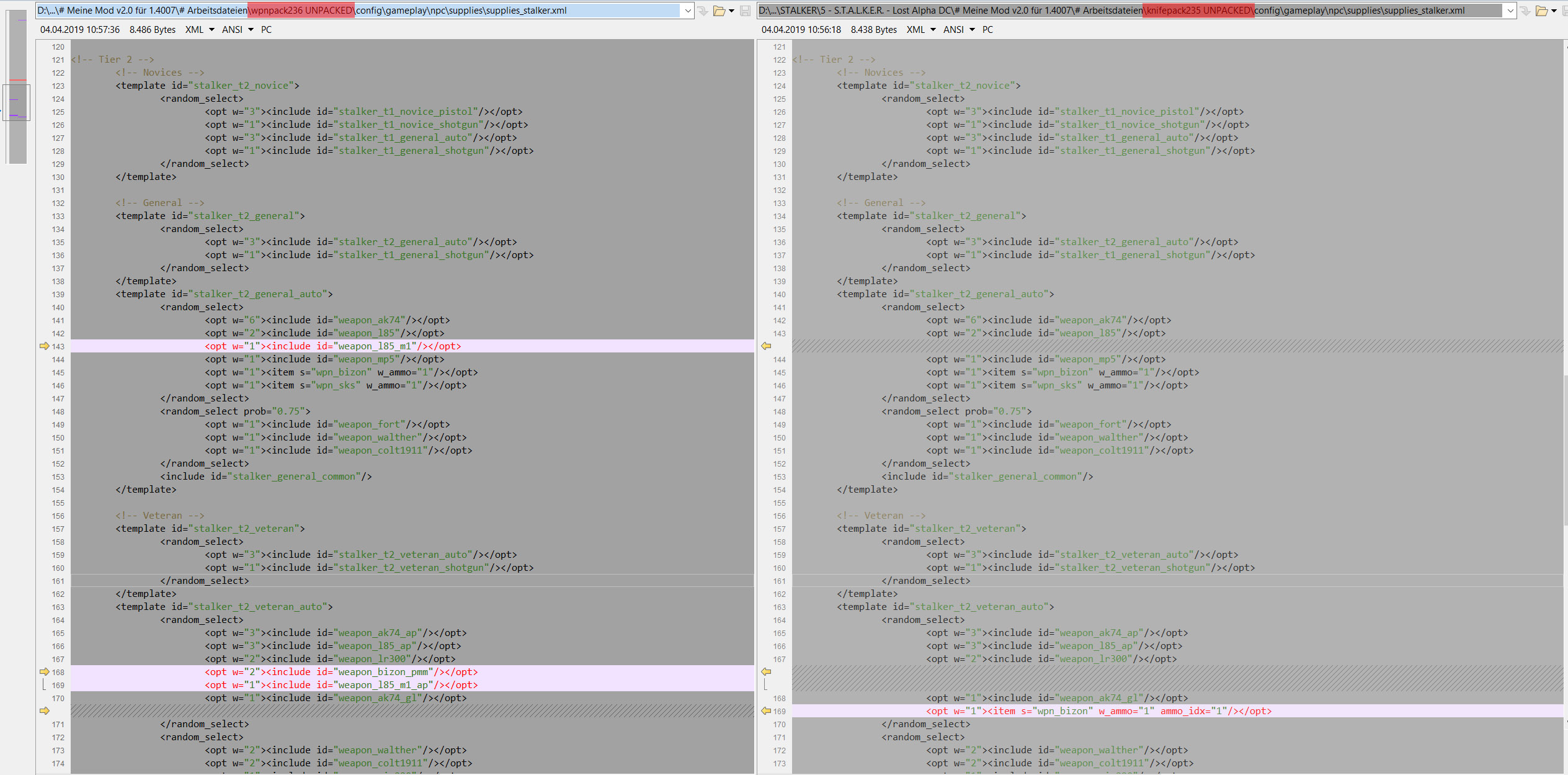Open left file path history dropdown
The image size is (1568, 775).
pos(688,11)
